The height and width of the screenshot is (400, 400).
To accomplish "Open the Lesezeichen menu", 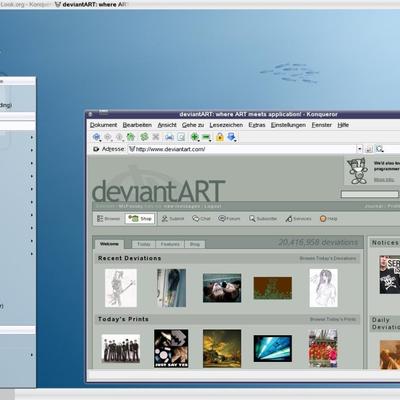I will pyautogui.click(x=226, y=125).
